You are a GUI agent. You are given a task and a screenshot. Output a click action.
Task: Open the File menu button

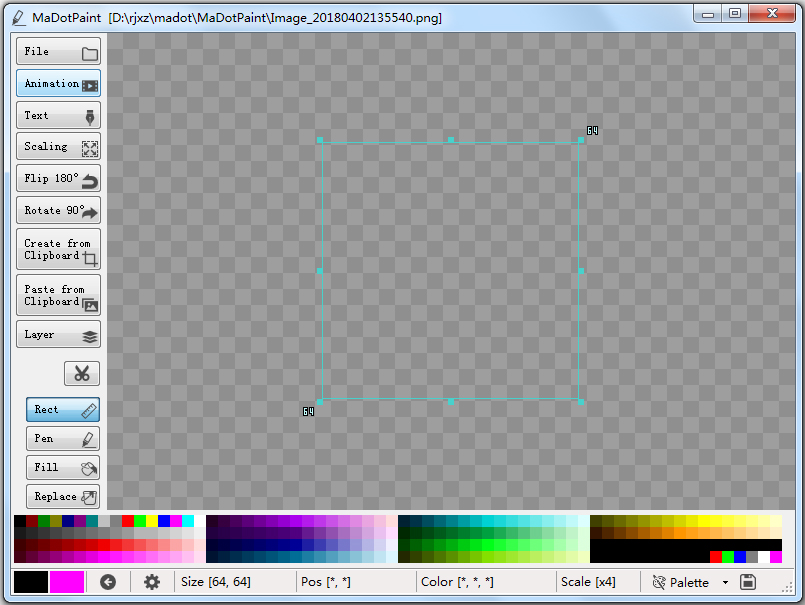pyautogui.click(x=59, y=51)
